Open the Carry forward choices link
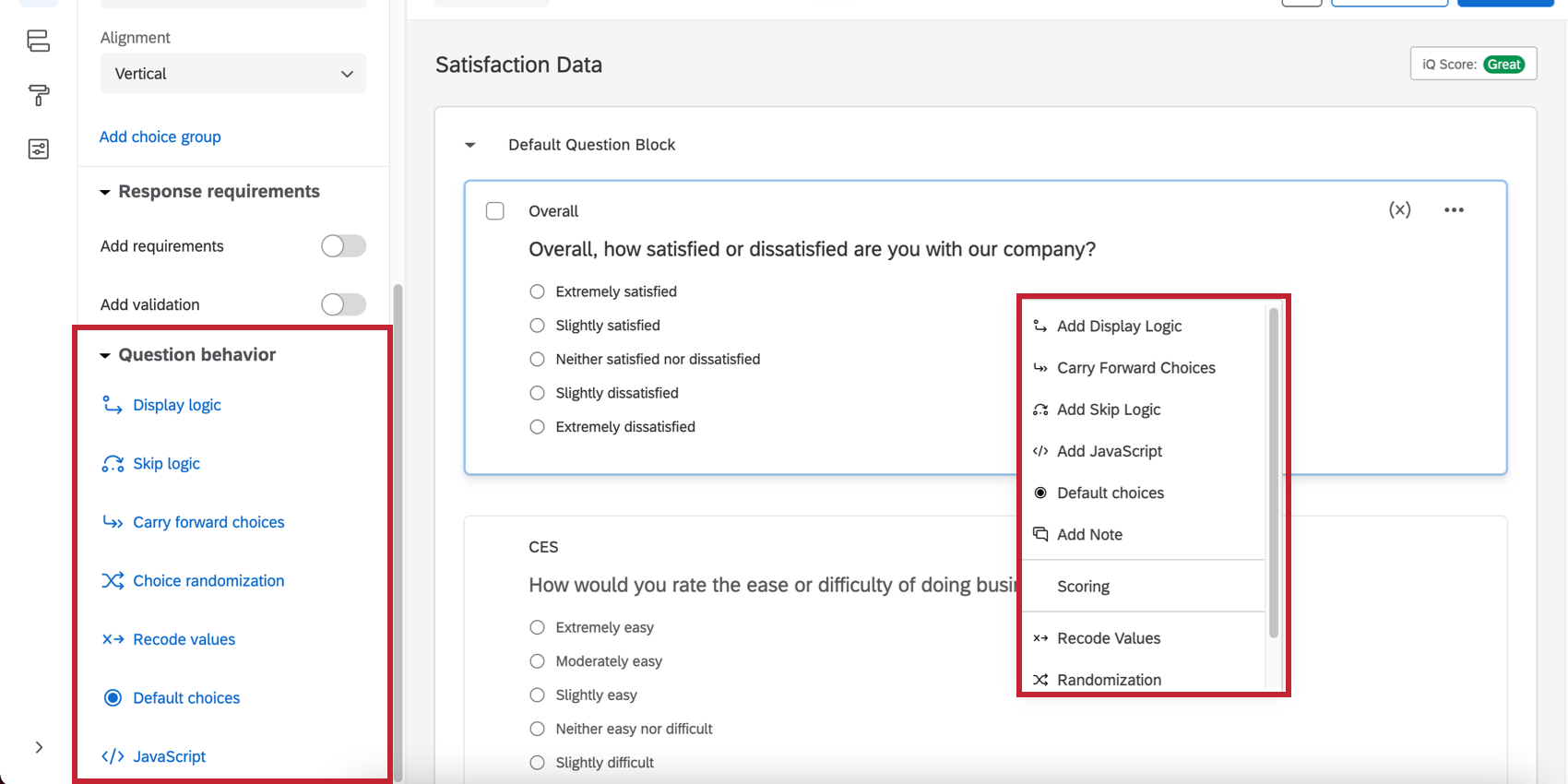Viewport: 1568px width, 784px height. tap(208, 522)
